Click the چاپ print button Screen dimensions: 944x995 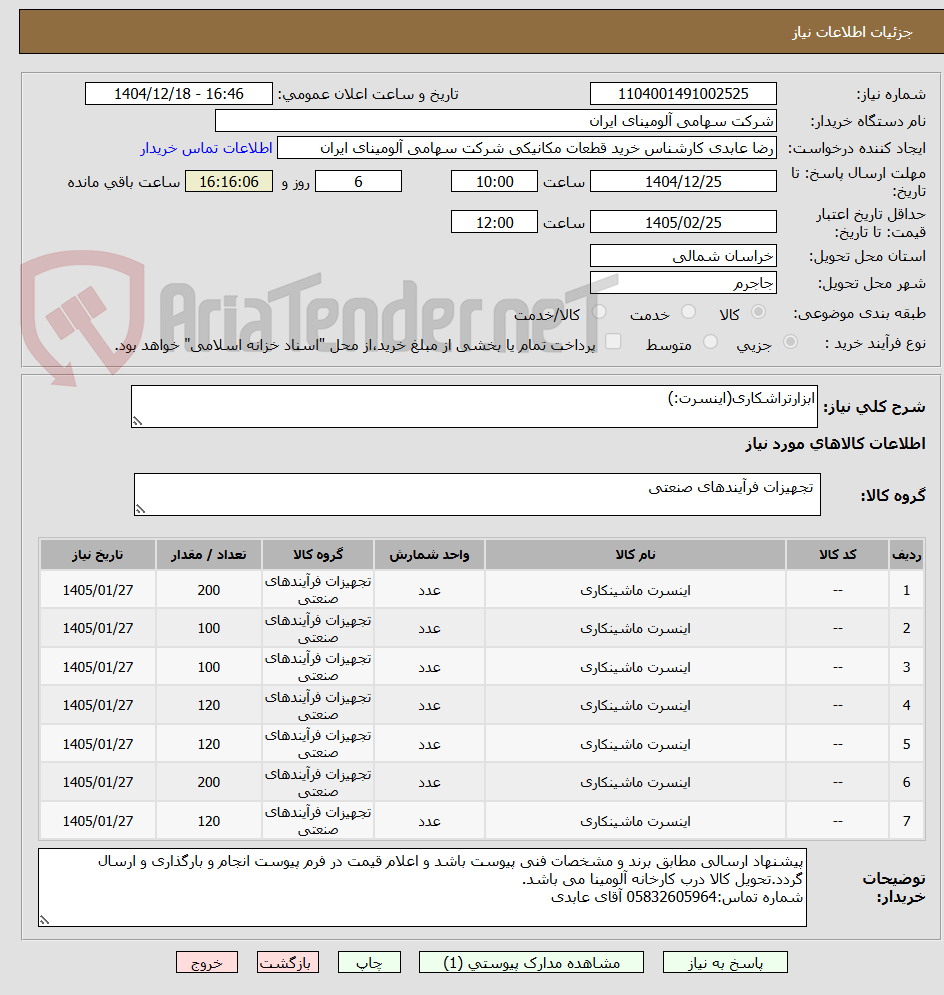click(369, 962)
